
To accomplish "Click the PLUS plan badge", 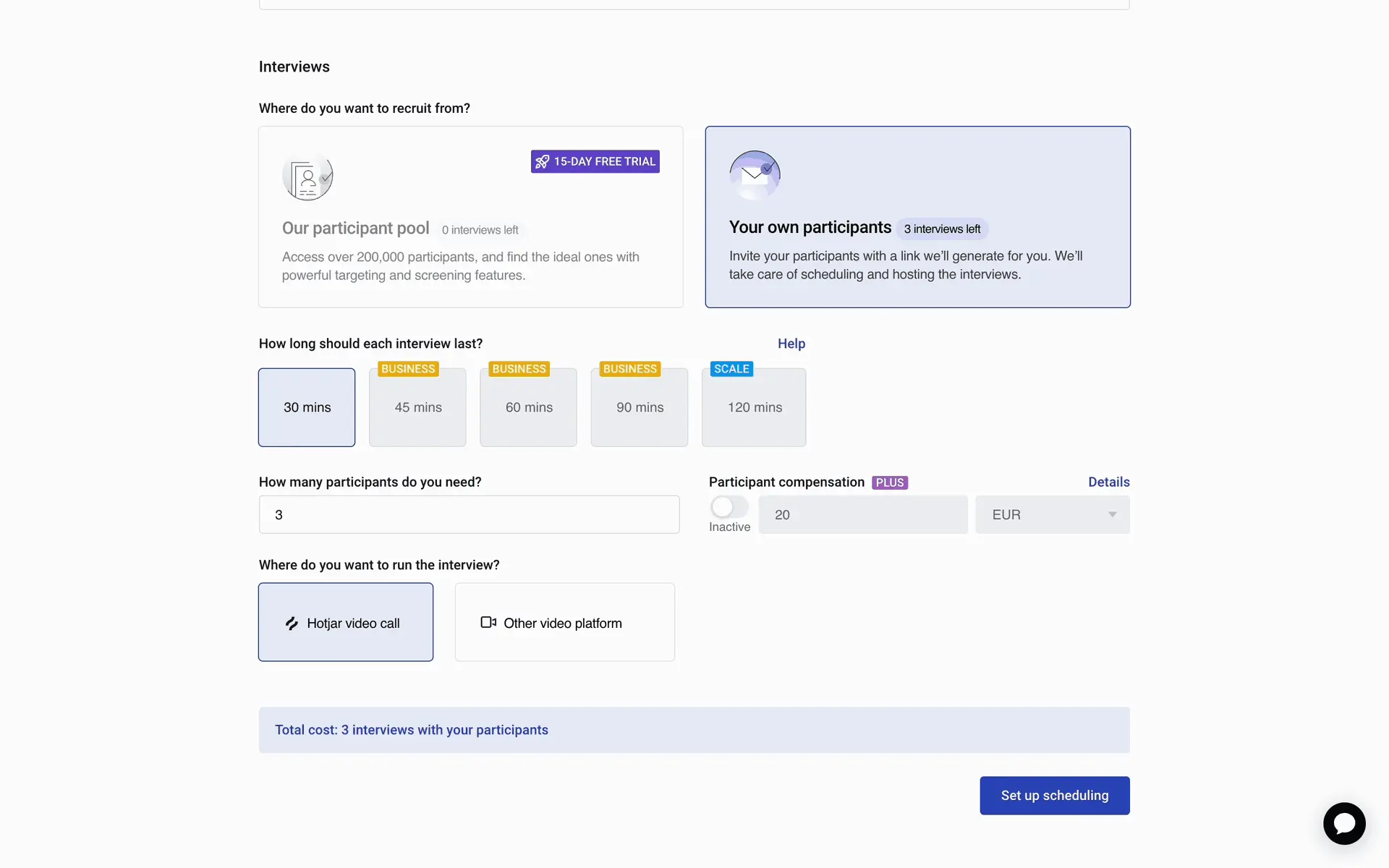I will coord(889,482).
